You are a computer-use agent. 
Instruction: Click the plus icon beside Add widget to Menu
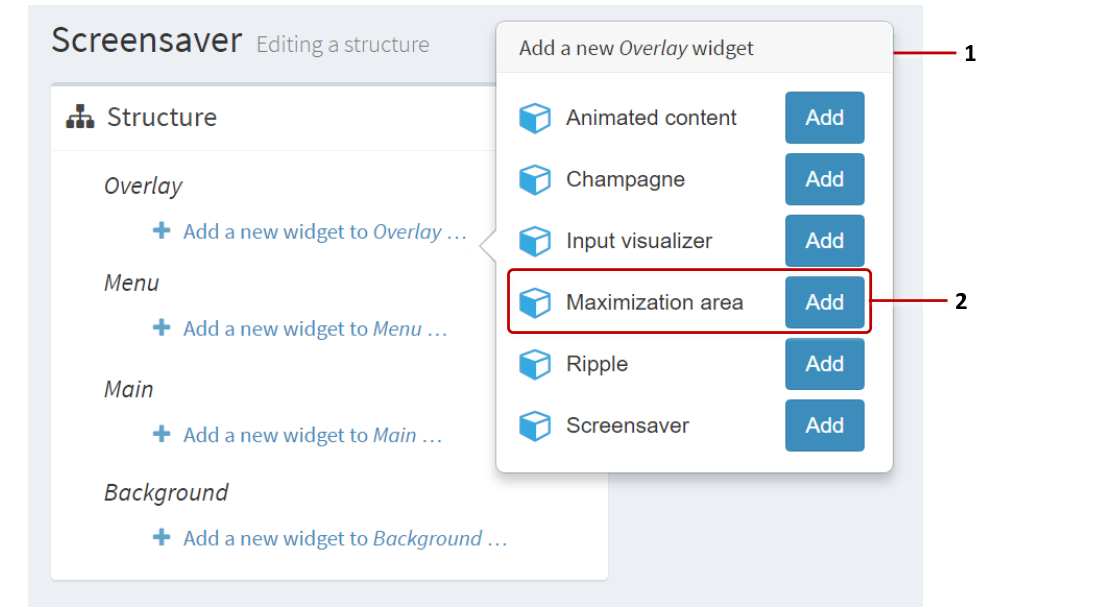click(x=161, y=328)
